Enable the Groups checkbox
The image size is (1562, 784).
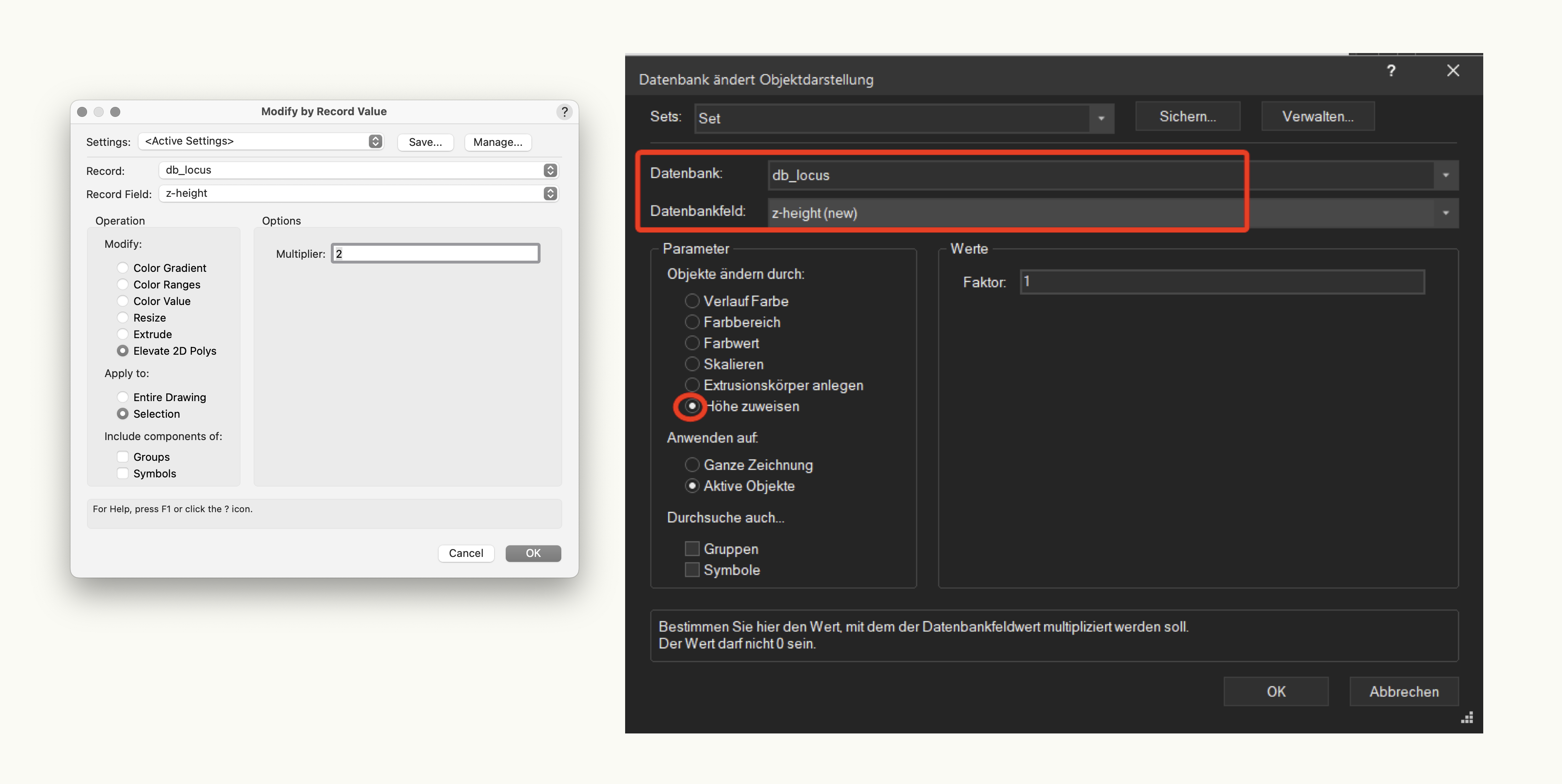[x=122, y=457]
